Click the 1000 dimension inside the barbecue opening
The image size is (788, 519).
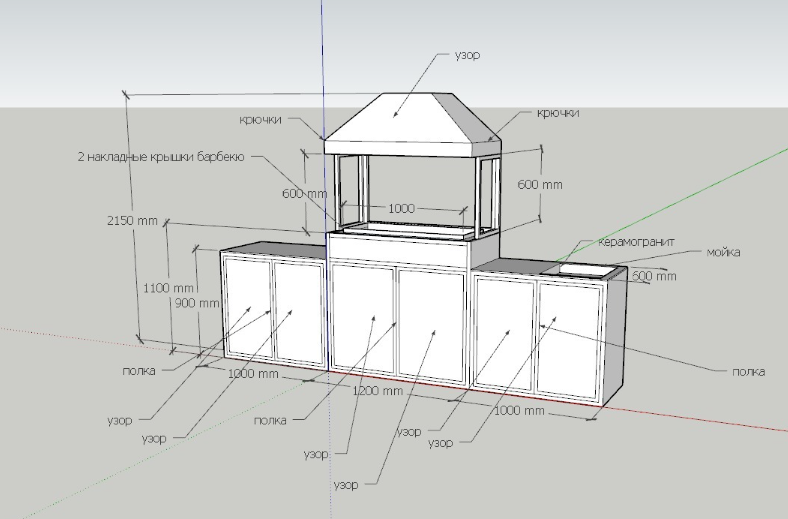click(x=401, y=208)
